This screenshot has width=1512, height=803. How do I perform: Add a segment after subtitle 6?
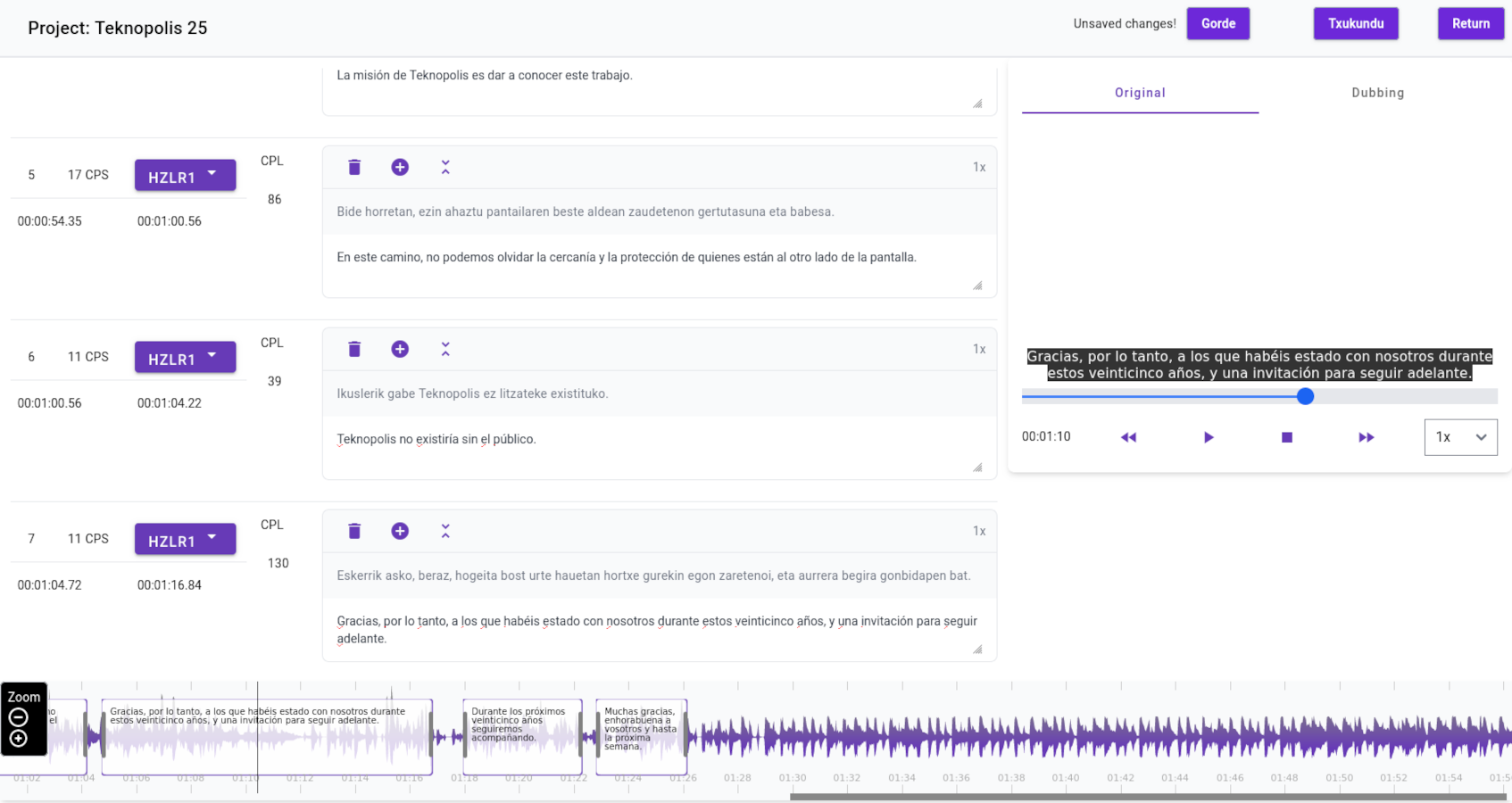400,350
